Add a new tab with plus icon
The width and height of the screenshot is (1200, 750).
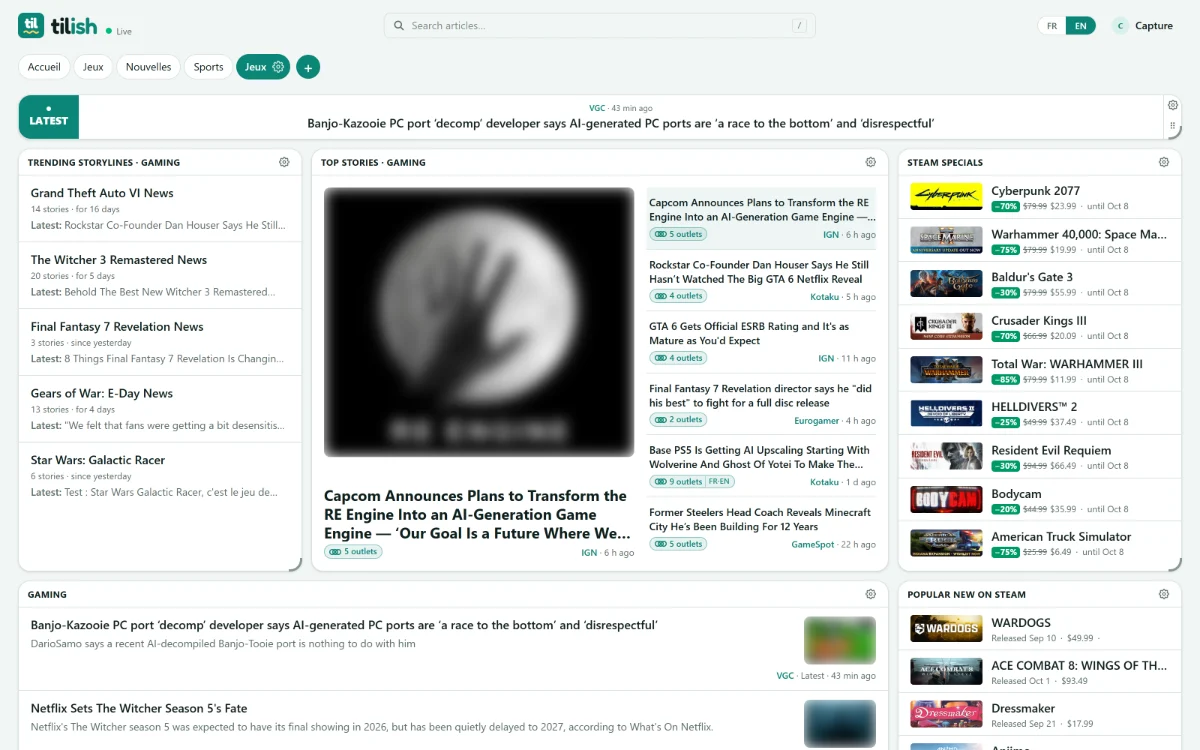pos(308,67)
